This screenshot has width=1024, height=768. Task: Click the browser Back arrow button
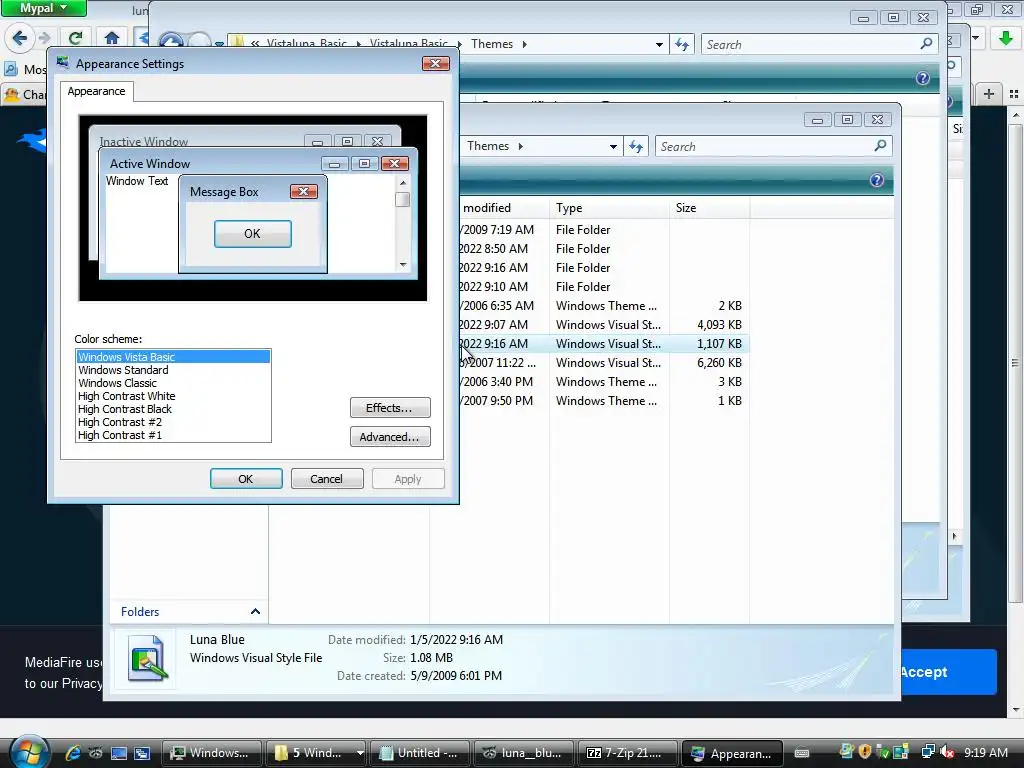[x=19, y=38]
